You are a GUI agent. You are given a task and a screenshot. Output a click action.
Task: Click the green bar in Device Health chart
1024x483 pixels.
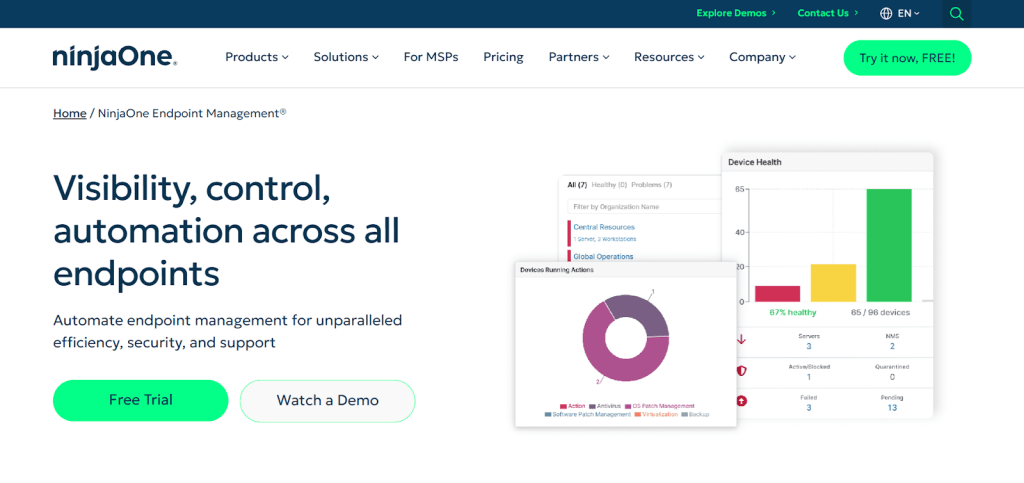coord(888,245)
